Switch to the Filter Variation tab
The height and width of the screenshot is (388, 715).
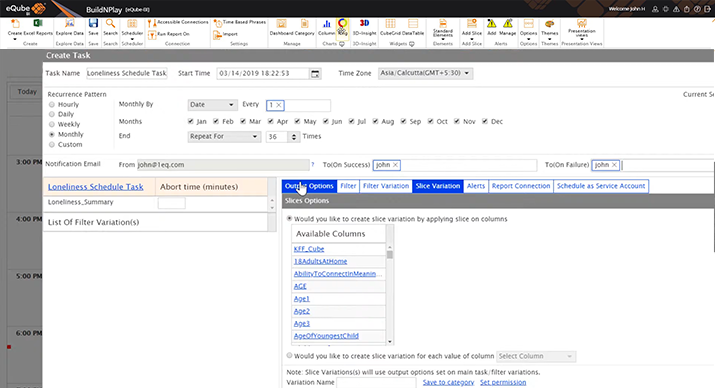[x=386, y=186]
